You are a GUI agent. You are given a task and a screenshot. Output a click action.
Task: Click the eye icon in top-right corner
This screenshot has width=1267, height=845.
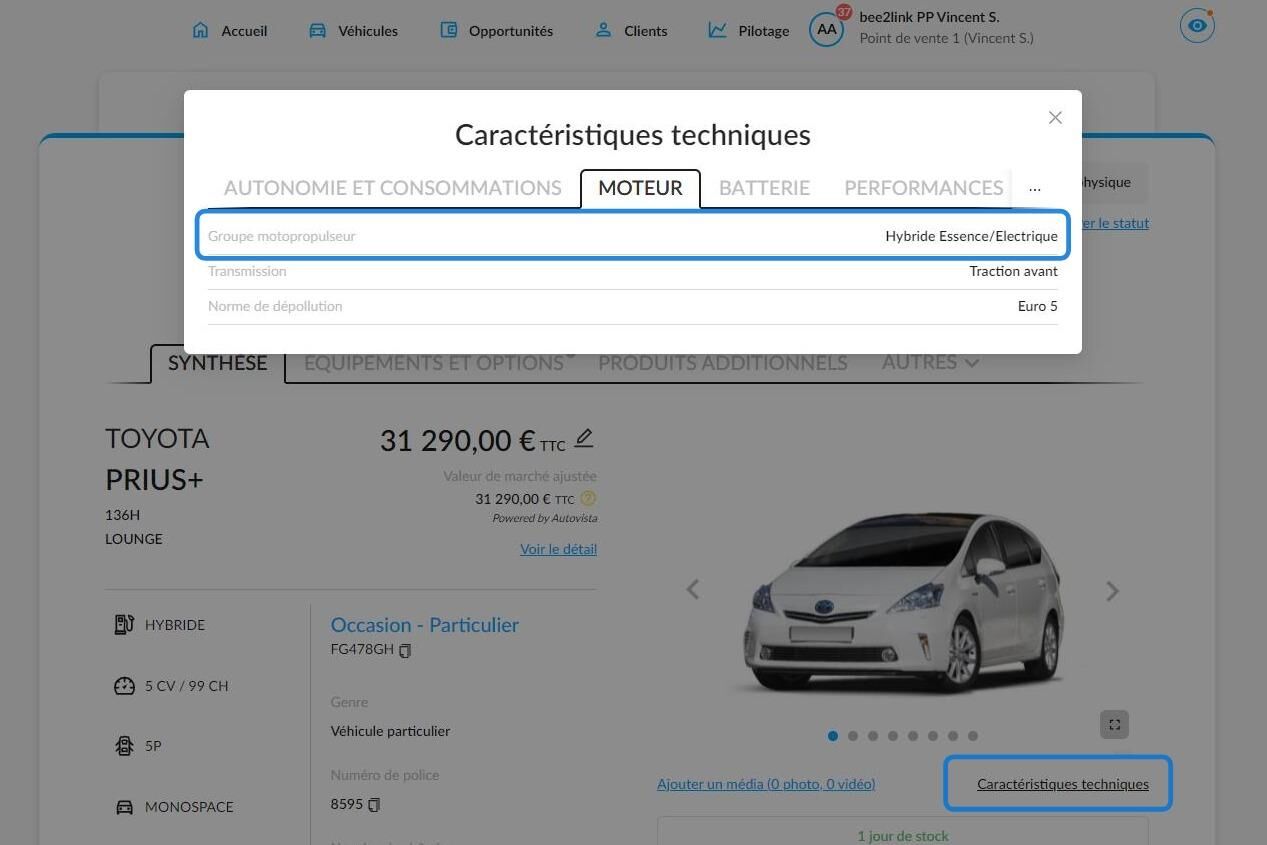point(1197,26)
